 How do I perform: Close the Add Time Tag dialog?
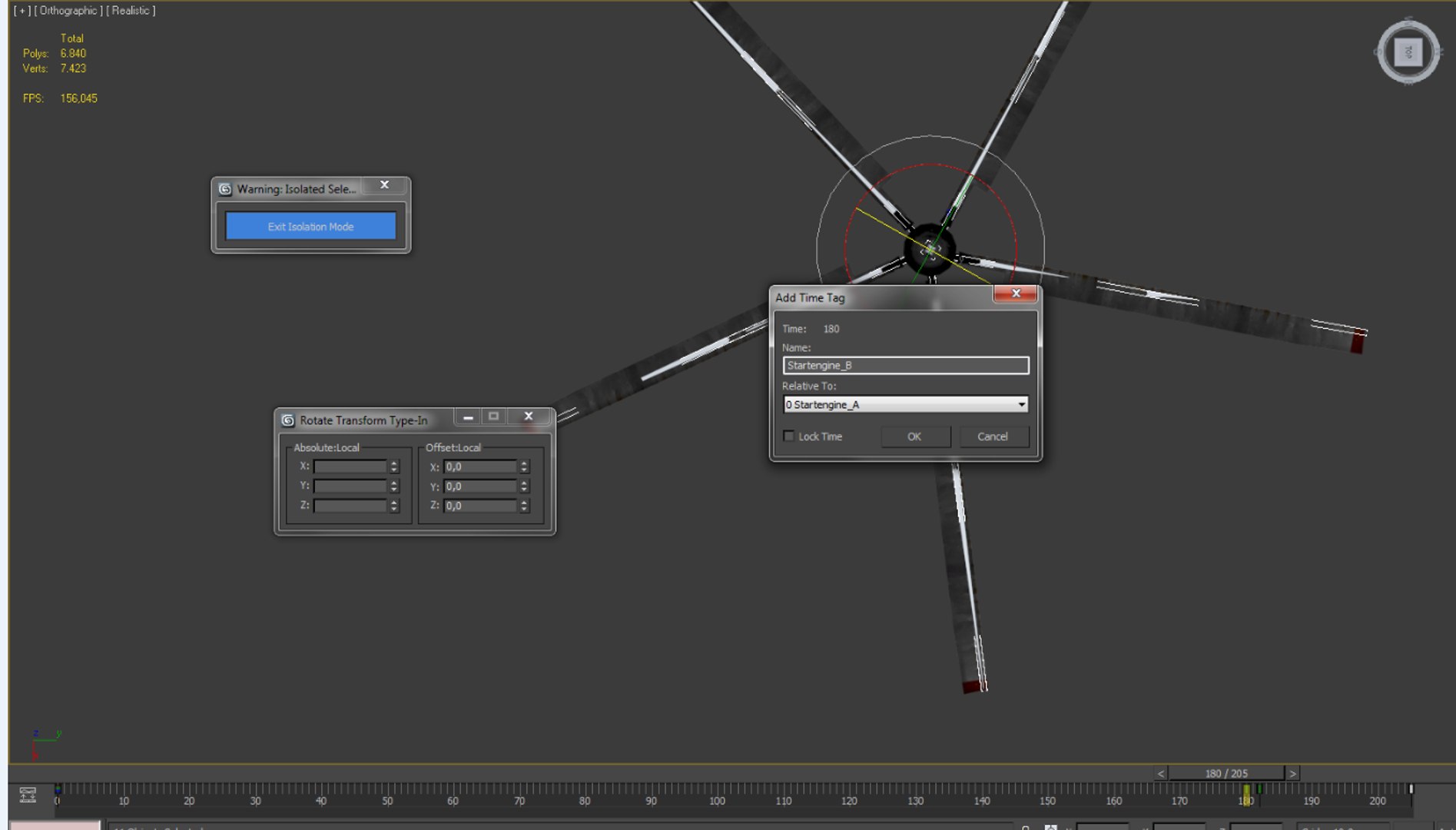[1016, 294]
